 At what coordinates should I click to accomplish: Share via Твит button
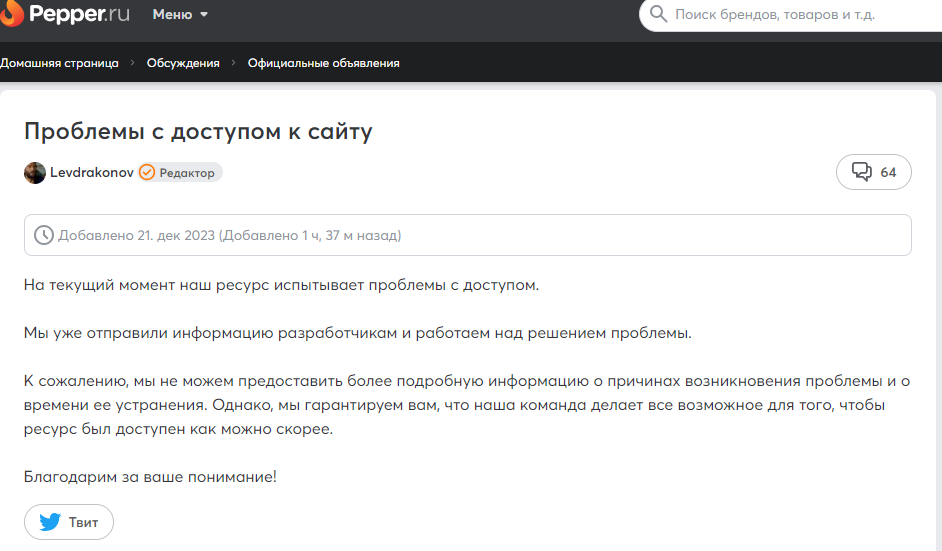point(68,522)
